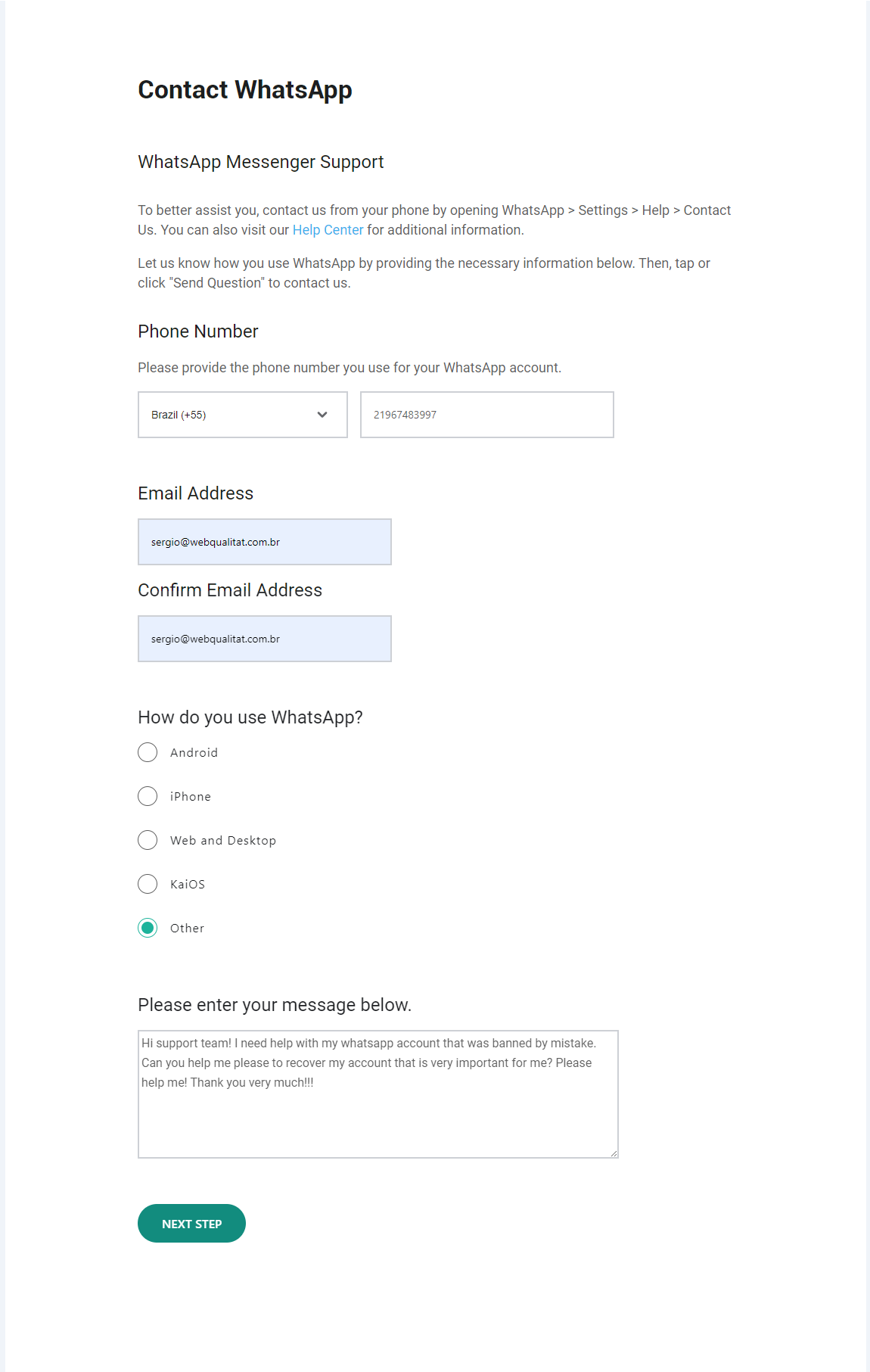This screenshot has width=870, height=1372.
Task: Click the chevron arrow in country selector
Action: pos(322,415)
